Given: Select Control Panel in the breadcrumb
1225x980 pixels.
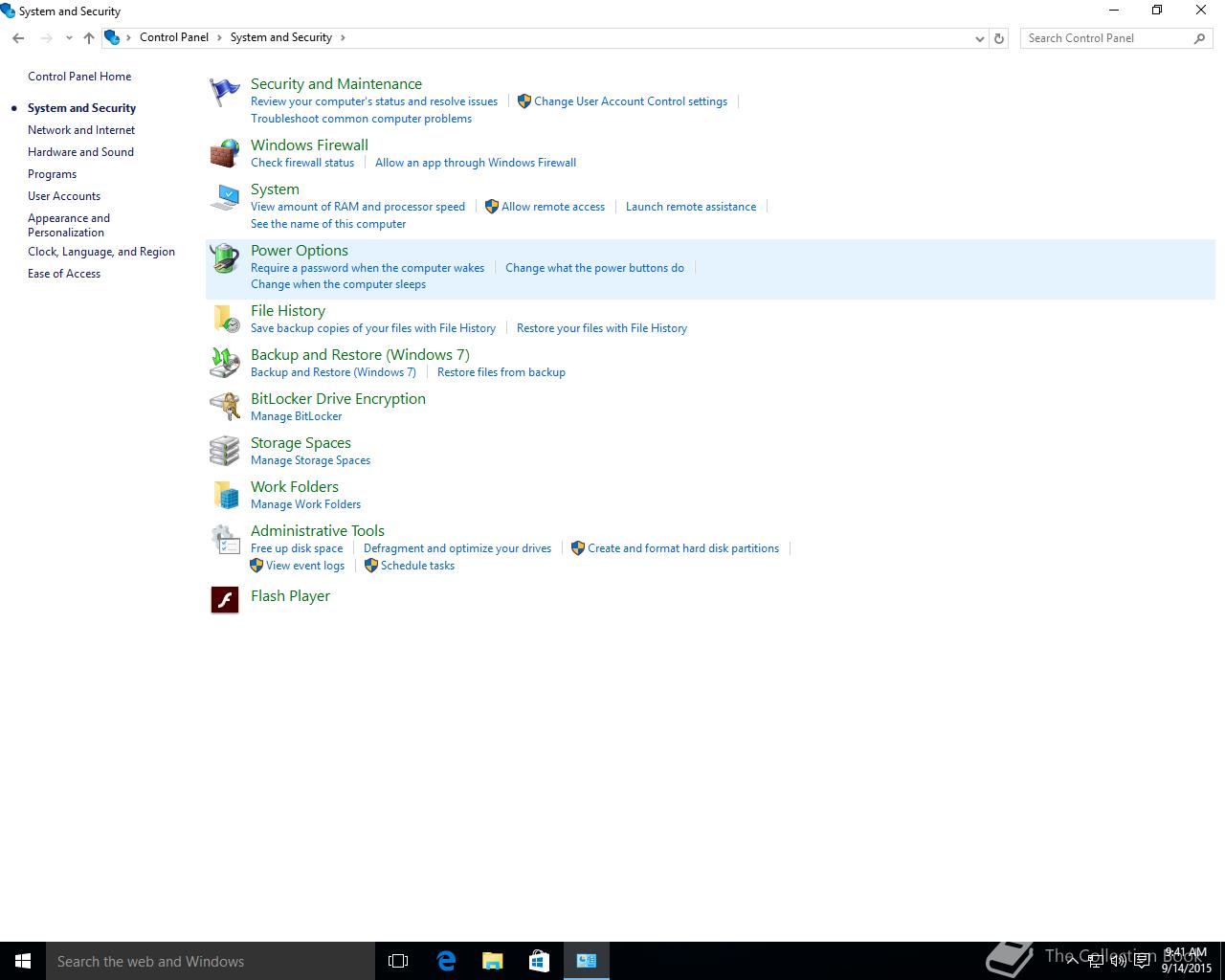Looking at the screenshot, I should (x=174, y=37).
